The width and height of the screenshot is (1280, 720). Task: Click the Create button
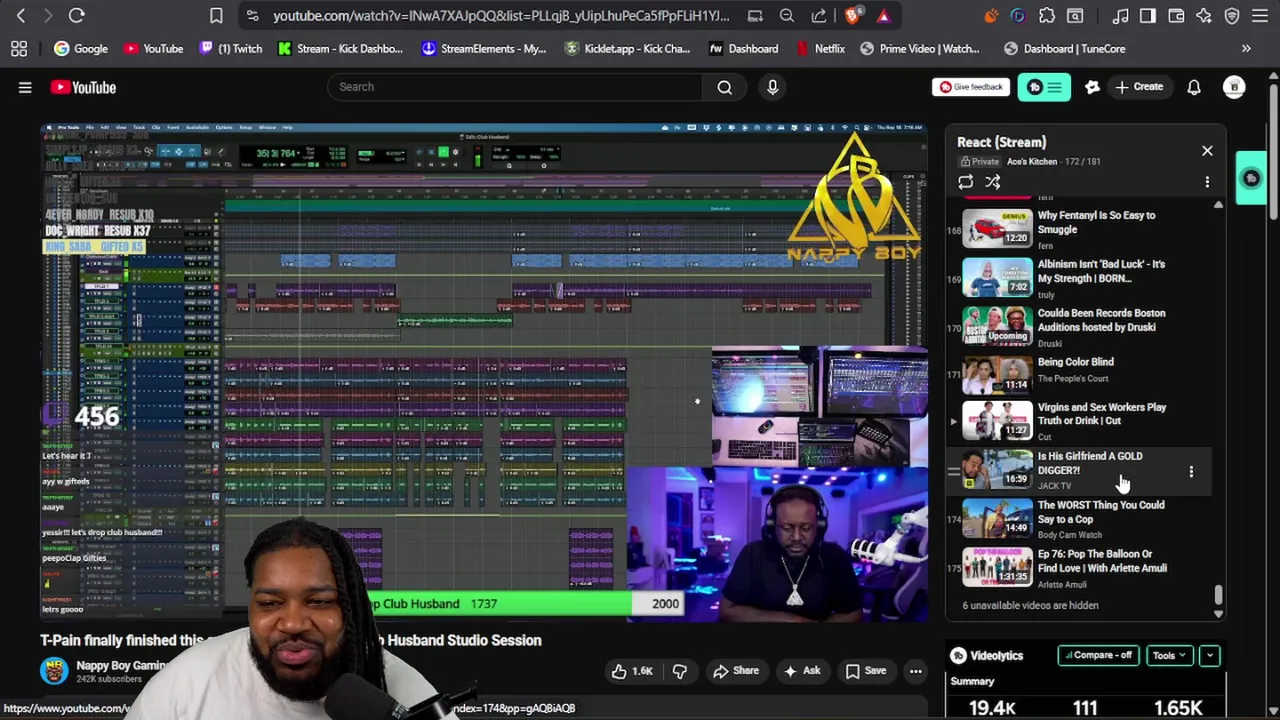[1139, 87]
